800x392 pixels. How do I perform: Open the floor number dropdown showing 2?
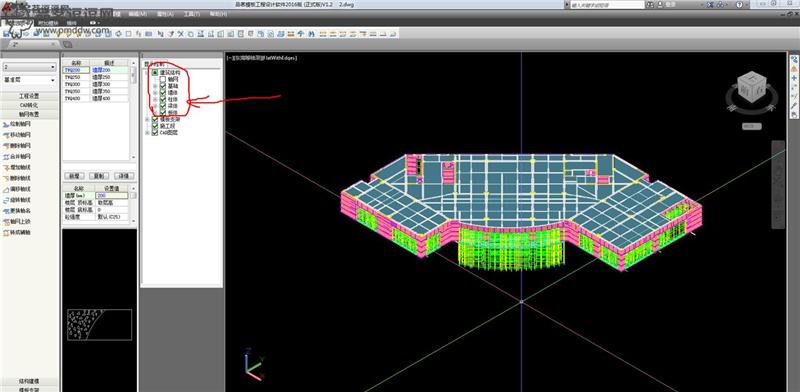[30, 67]
